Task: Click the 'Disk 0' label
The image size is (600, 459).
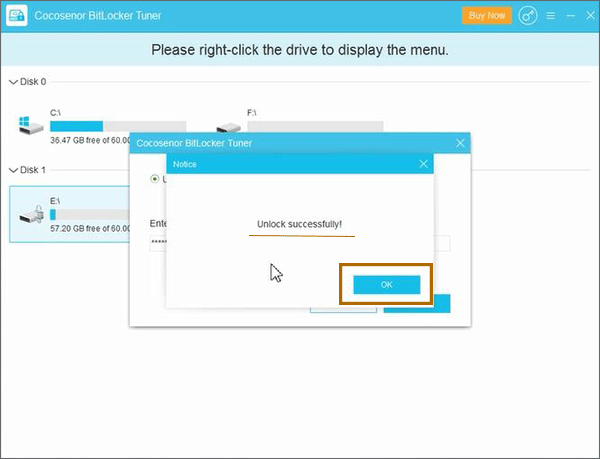Action: tap(33, 82)
